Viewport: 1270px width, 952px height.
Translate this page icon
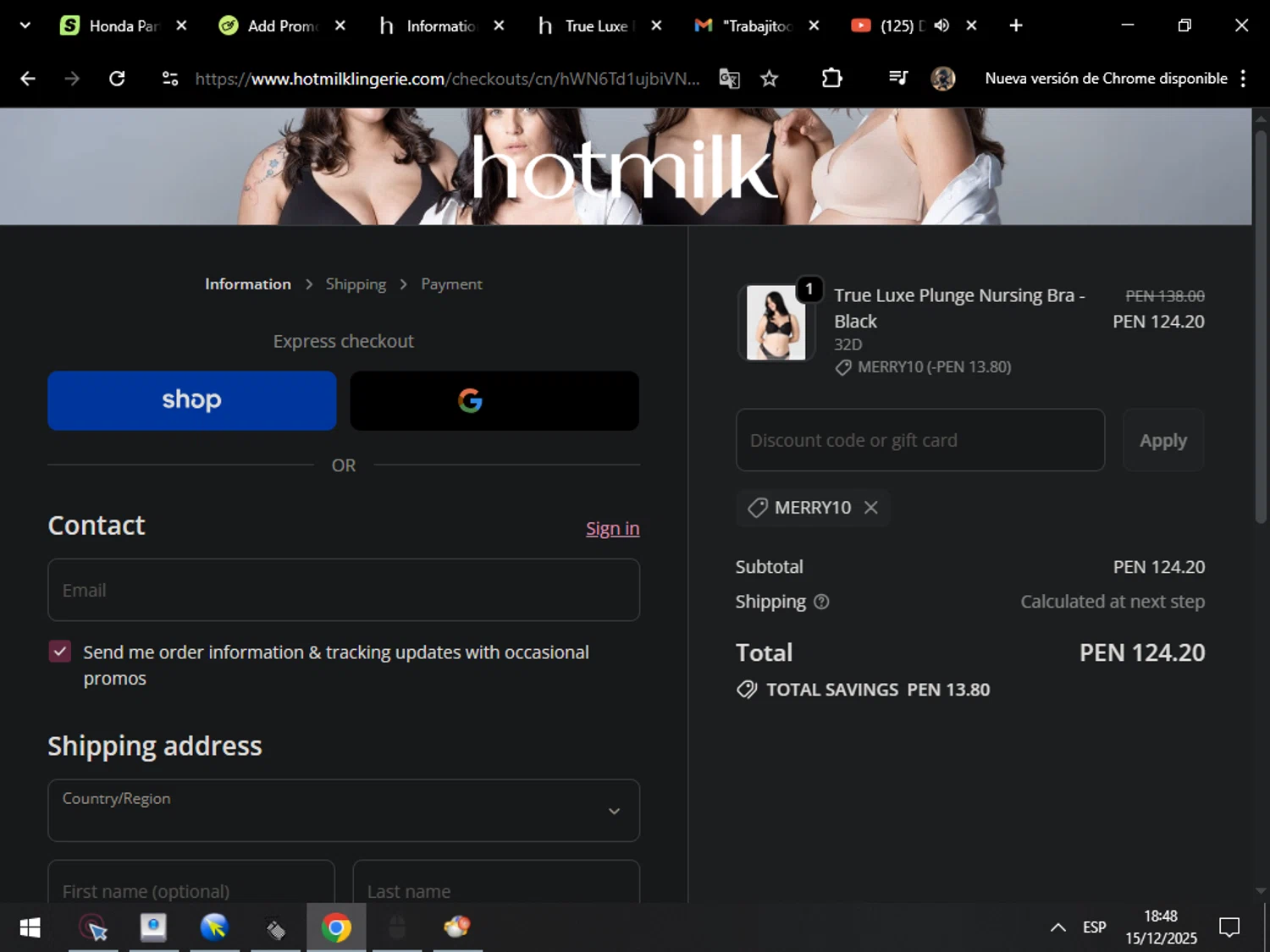(x=729, y=79)
